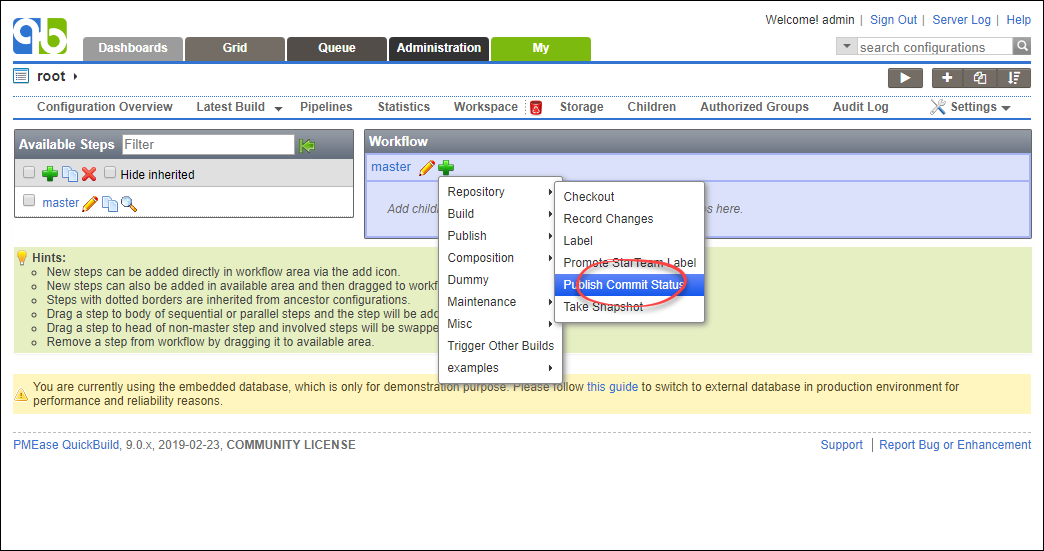The height and width of the screenshot is (551, 1044).
Task: Open the My tab
Action: click(x=541, y=49)
